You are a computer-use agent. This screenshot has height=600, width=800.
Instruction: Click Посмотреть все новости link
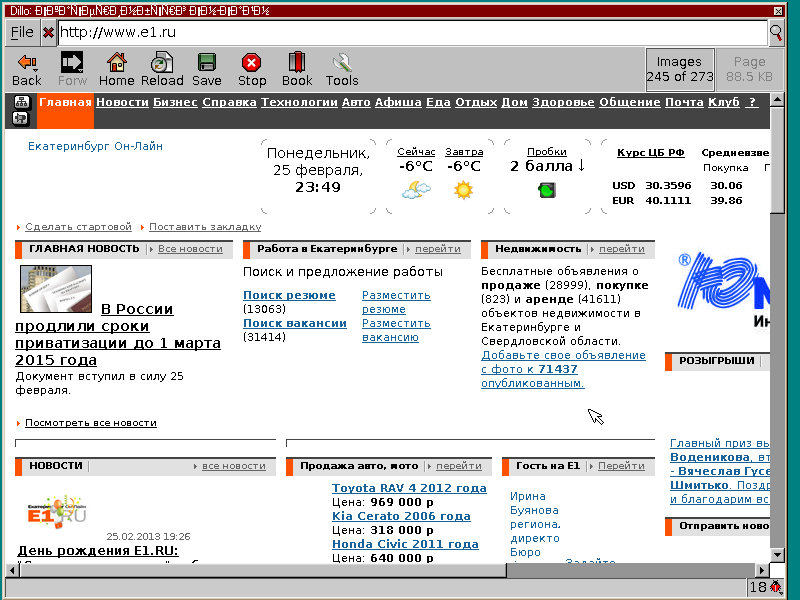[x=91, y=423]
